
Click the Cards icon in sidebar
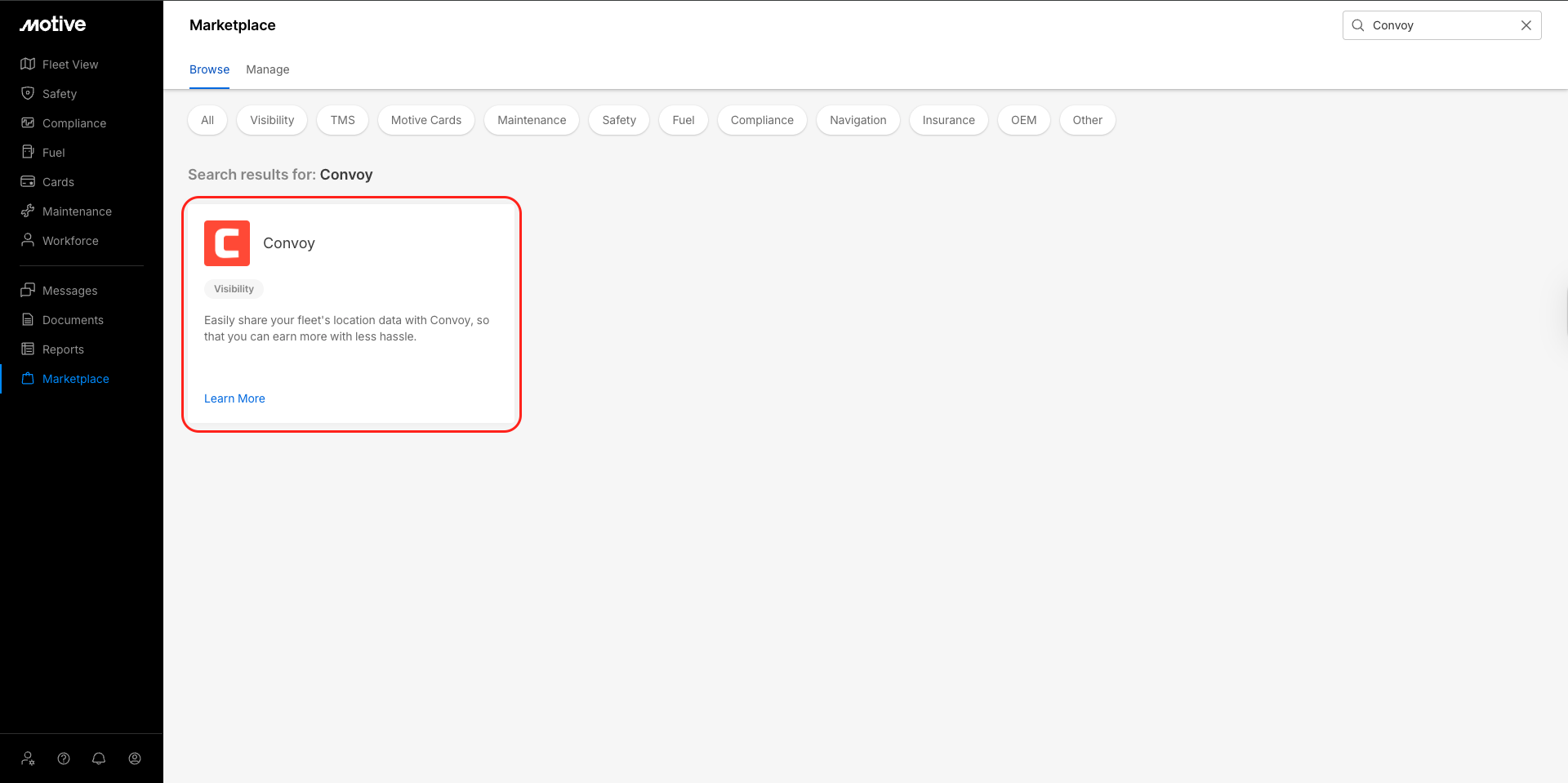click(28, 181)
